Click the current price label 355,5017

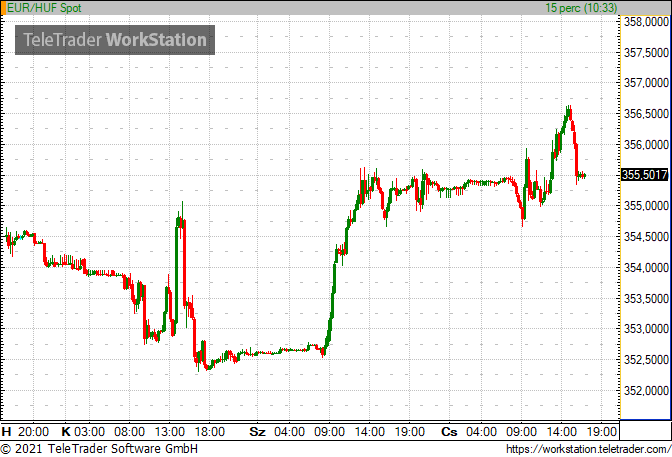[x=645, y=175]
